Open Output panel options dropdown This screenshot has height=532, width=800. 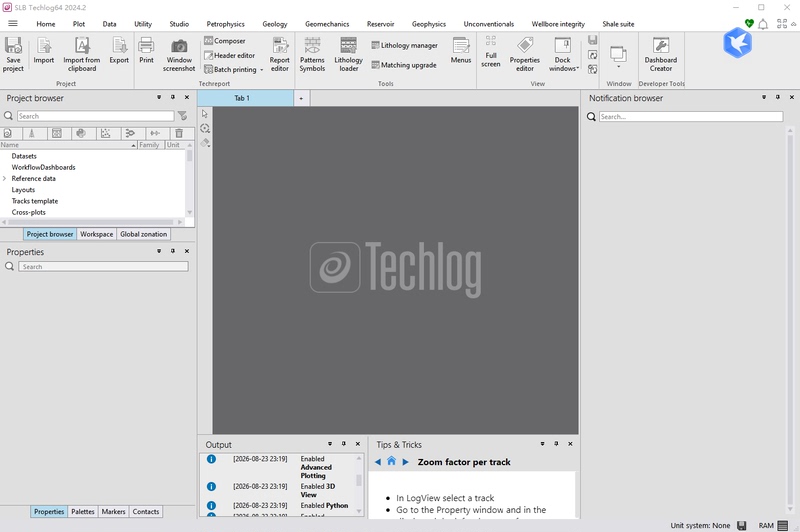coord(330,444)
